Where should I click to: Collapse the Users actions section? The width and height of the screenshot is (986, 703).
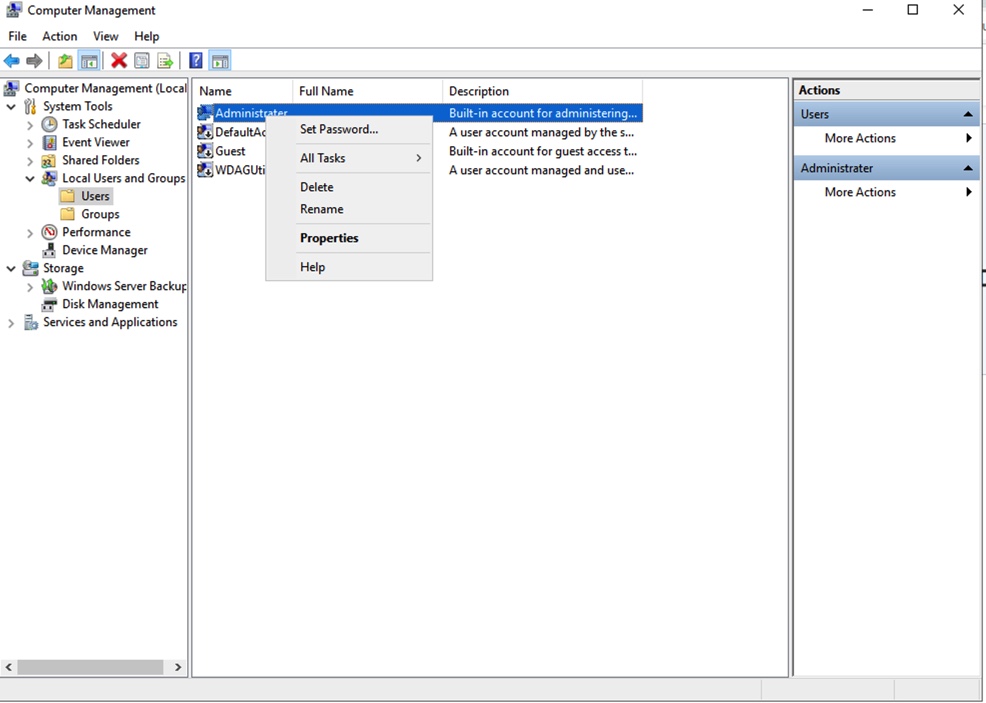point(967,114)
